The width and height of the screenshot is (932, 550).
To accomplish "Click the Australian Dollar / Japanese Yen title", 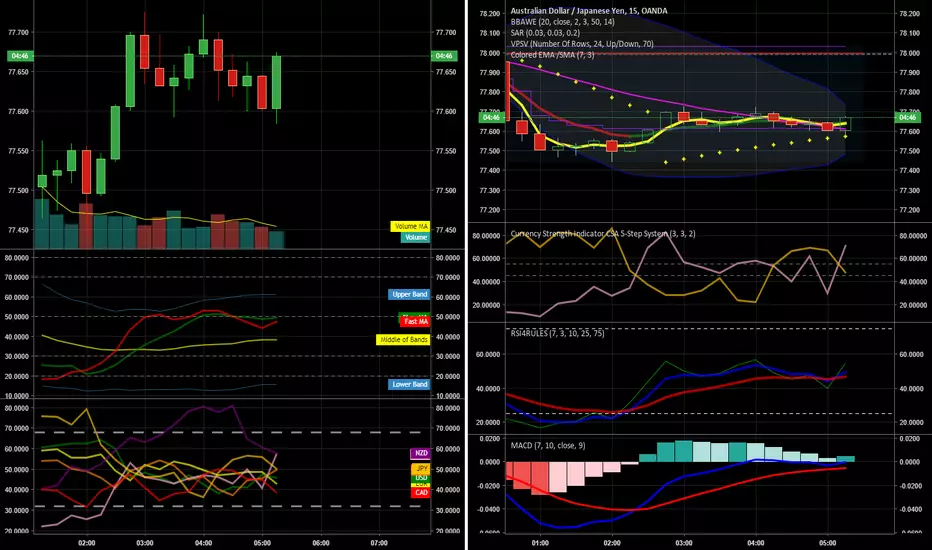I will point(588,11).
